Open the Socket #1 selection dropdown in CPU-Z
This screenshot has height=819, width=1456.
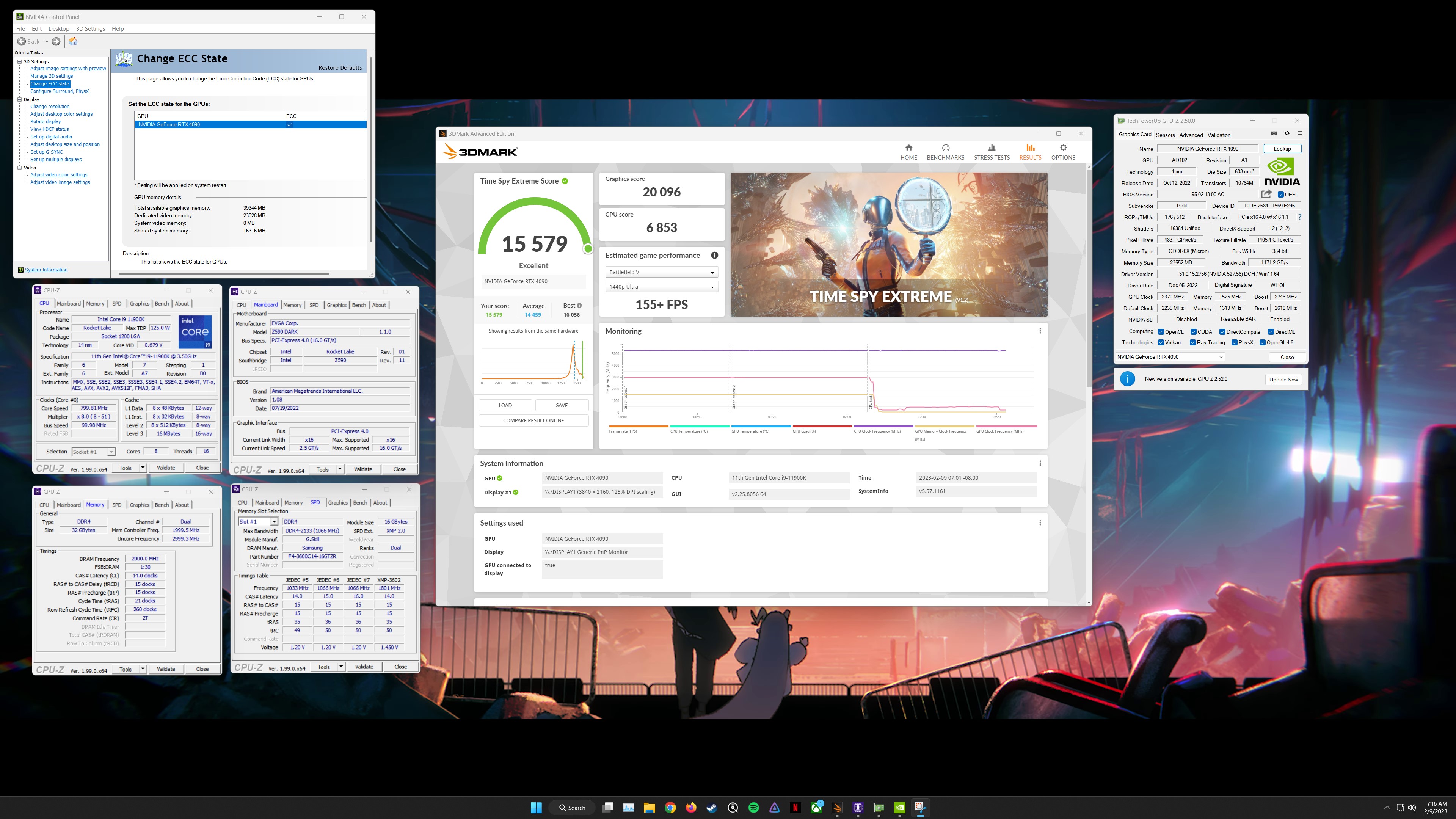(x=93, y=452)
